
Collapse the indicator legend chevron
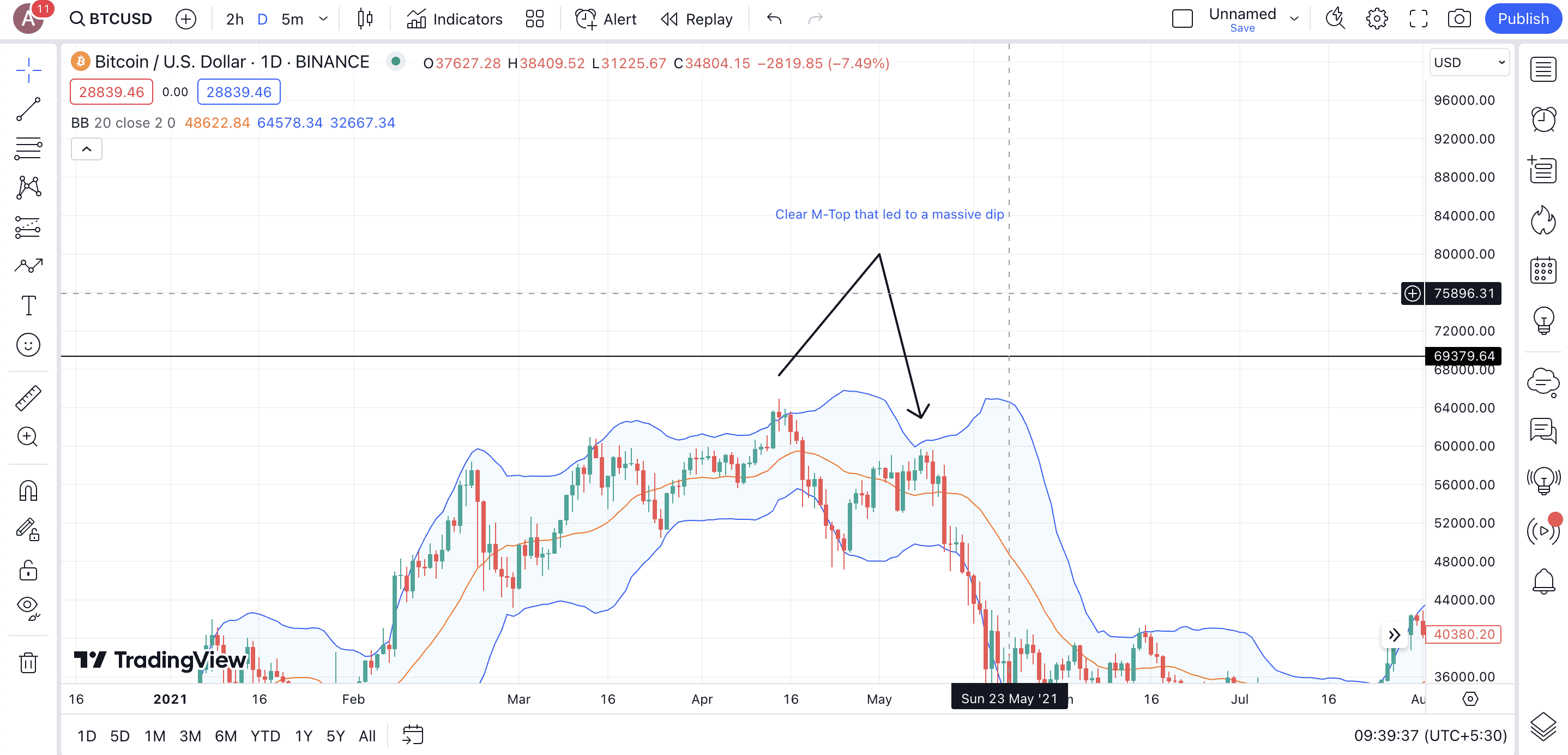tap(87, 149)
